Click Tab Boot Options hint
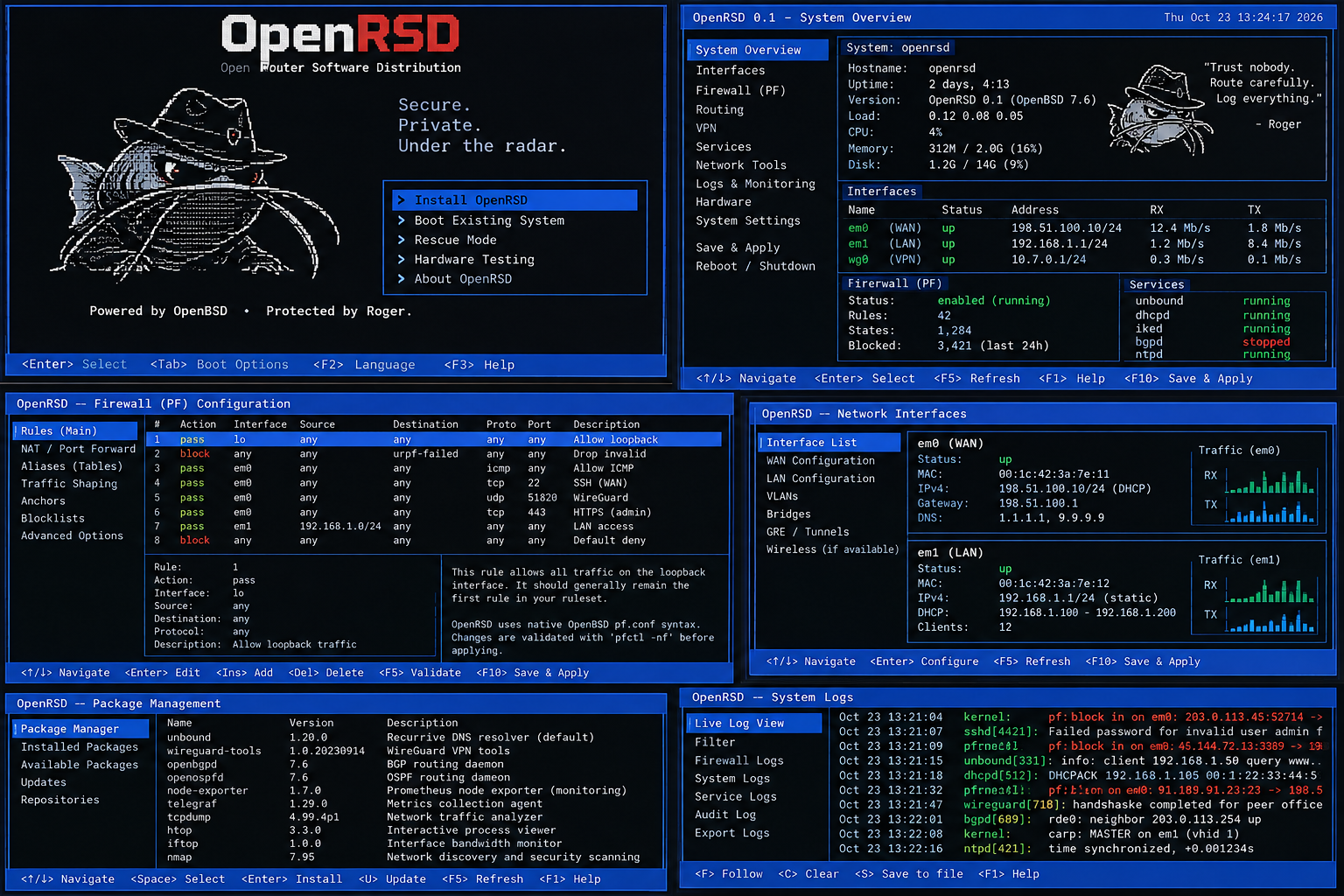Image resolution: width=1344 pixels, height=896 pixels. pos(219,365)
